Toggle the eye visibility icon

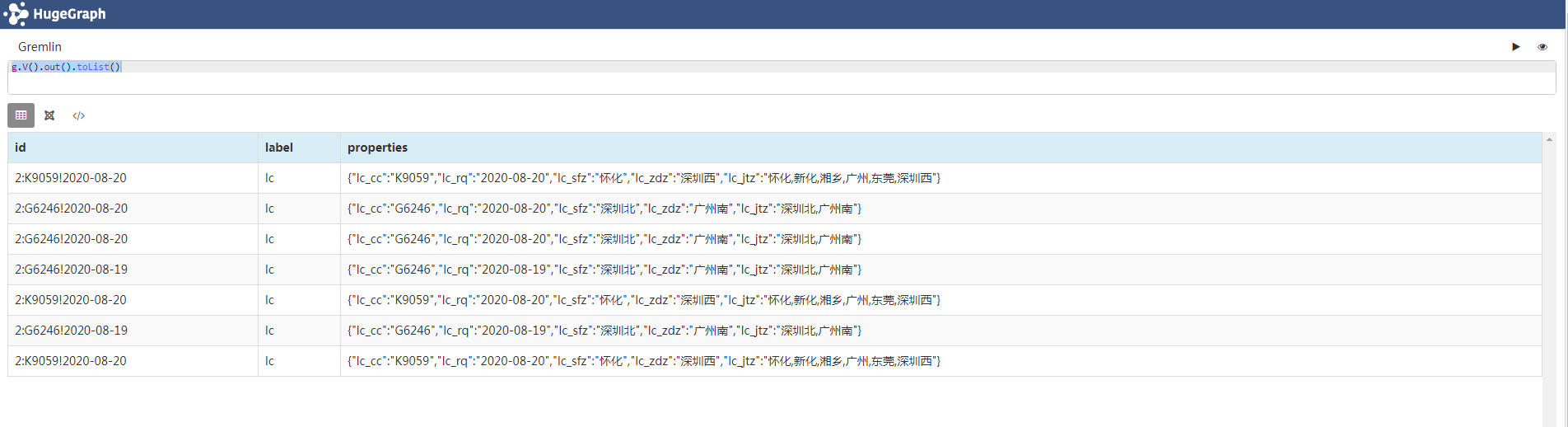coord(1542,47)
